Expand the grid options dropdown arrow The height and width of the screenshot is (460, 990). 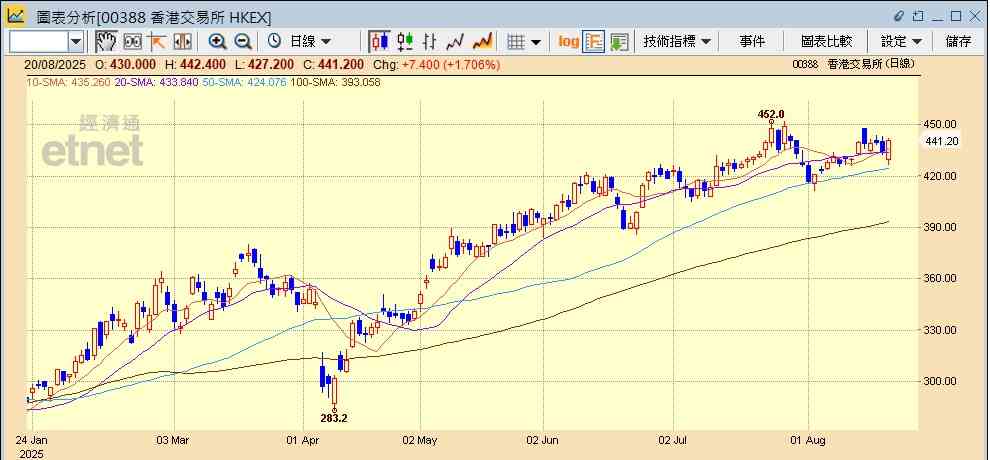(x=536, y=42)
